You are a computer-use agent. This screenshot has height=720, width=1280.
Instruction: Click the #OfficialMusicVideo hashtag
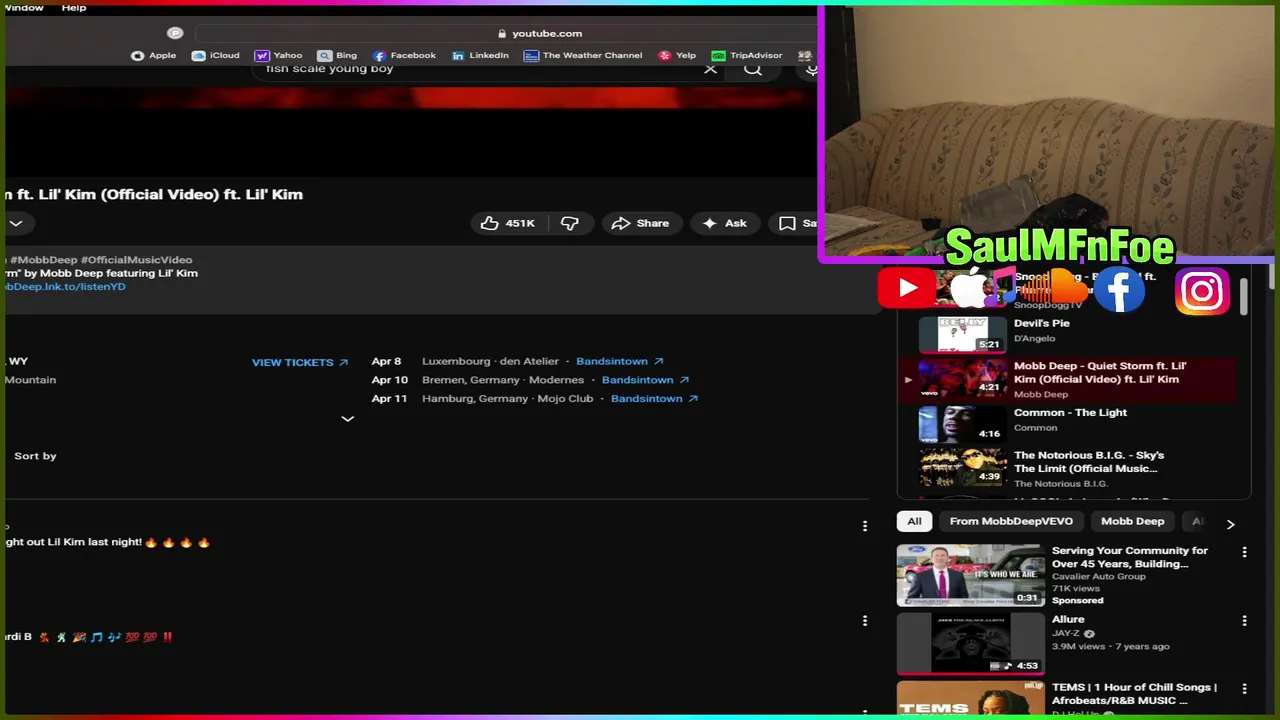(137, 260)
